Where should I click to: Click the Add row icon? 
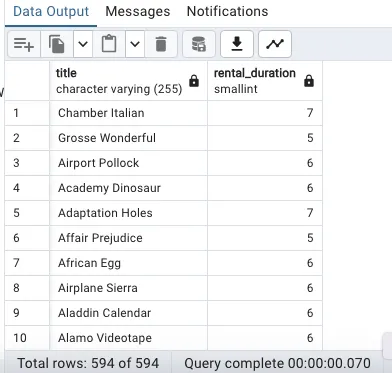pos(24,44)
